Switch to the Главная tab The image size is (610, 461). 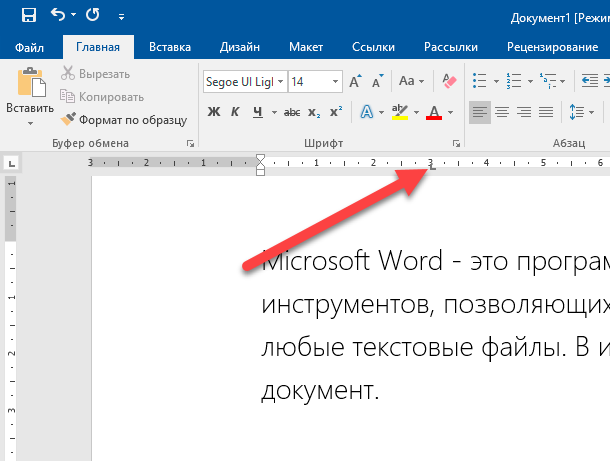98,47
